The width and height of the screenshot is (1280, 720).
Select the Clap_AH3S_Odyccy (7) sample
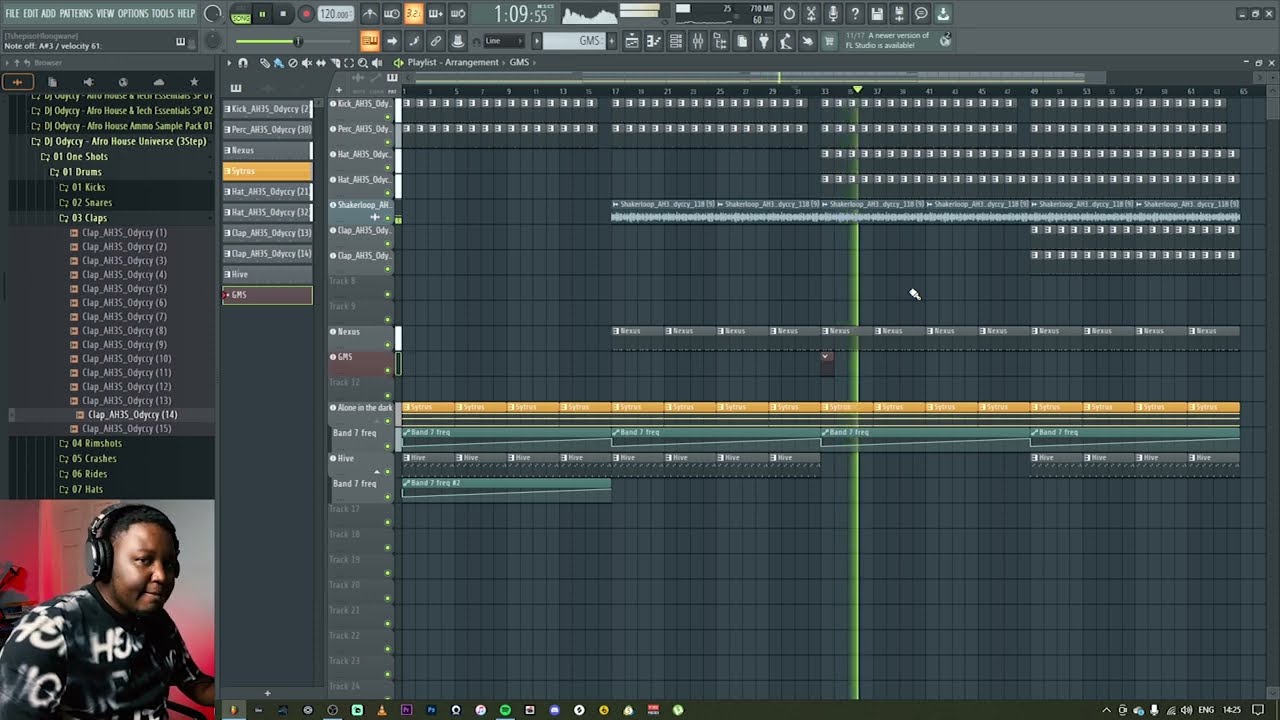(118, 317)
